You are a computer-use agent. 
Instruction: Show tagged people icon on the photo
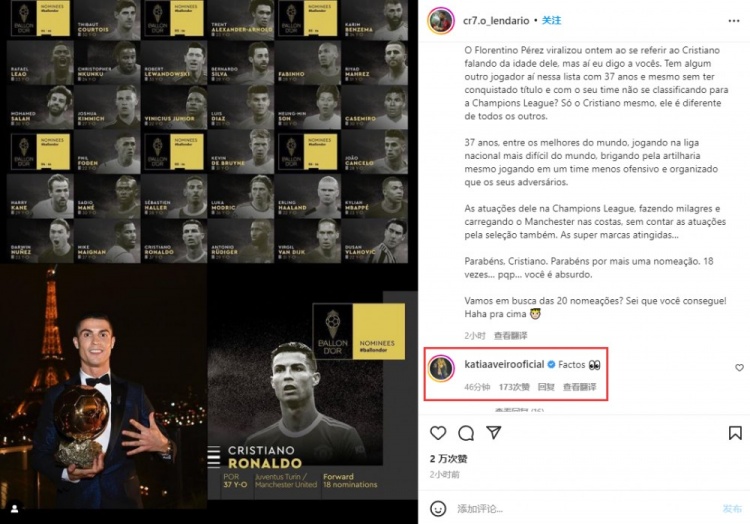[x=13, y=510]
